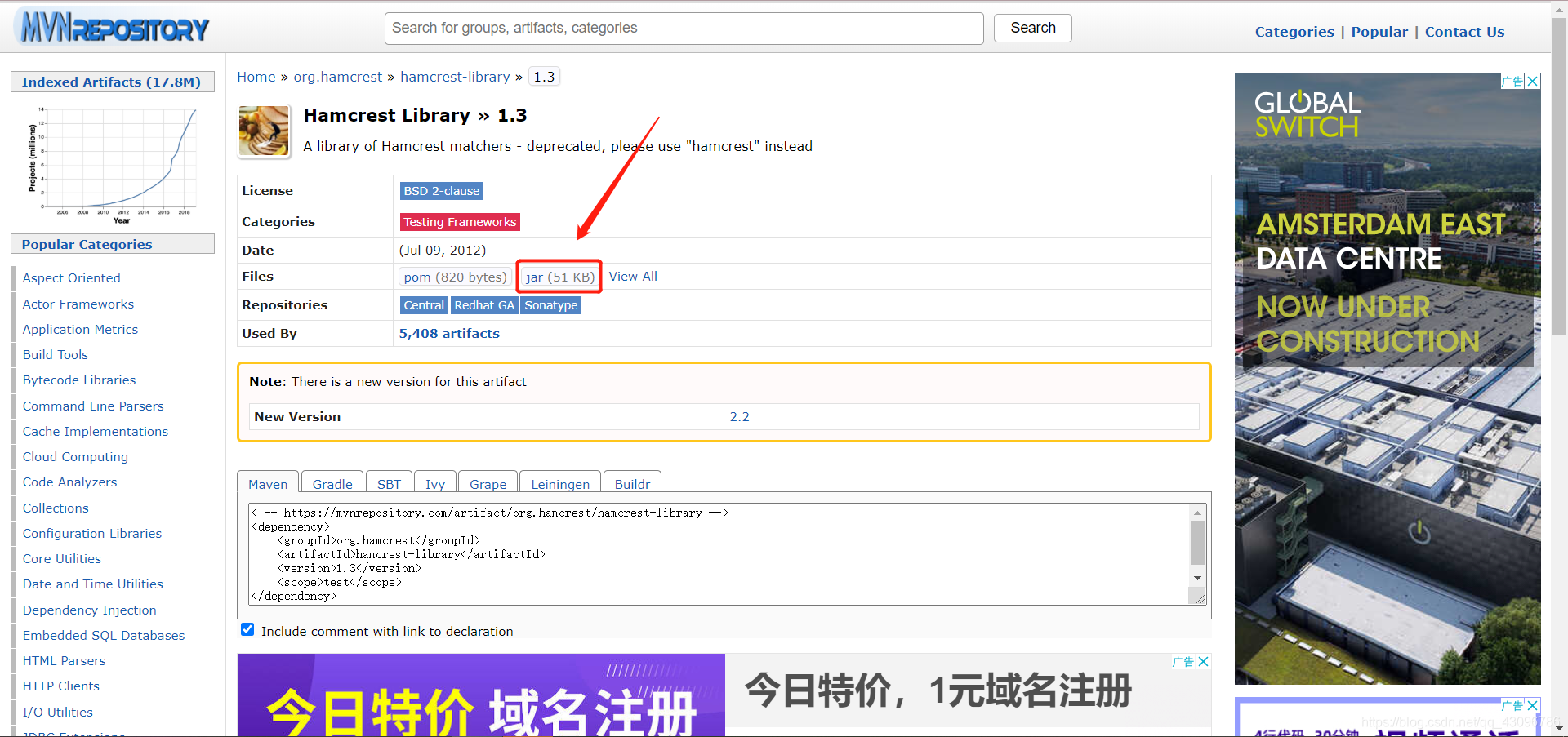Screen dimensions: 1568x737
Task: Open HTTP Clients category
Action: click(60, 686)
